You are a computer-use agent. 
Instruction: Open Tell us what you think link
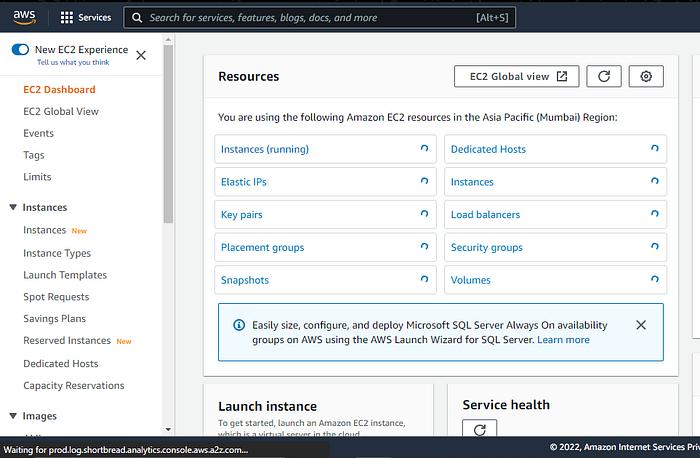pos(73,62)
